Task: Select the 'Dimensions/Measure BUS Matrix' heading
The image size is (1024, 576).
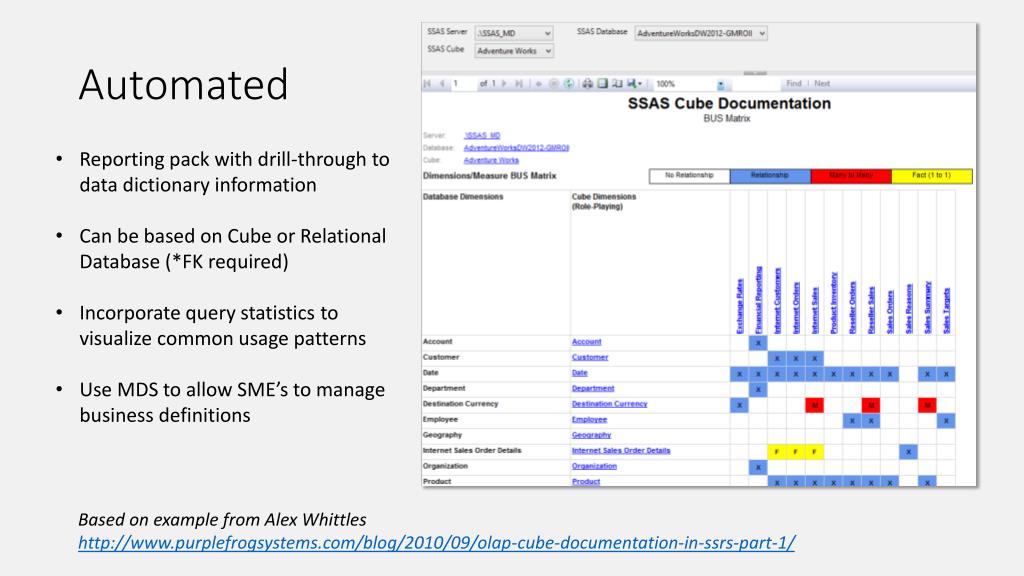Action: coord(489,176)
